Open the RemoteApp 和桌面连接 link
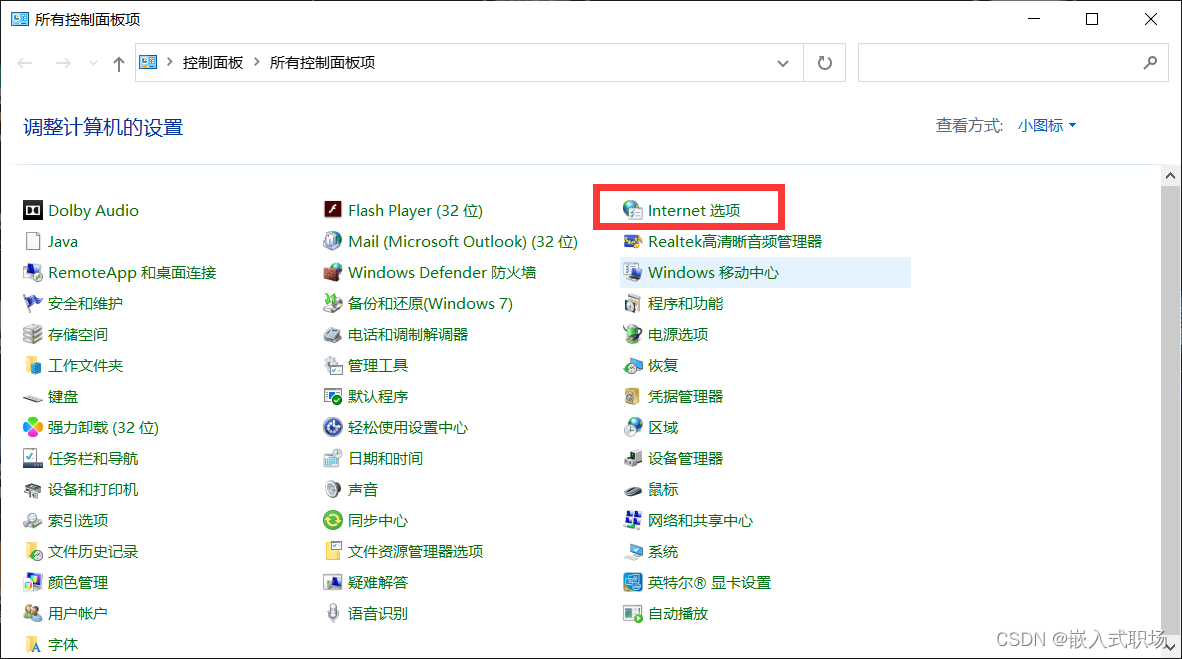This screenshot has width=1182, height=659. (x=132, y=272)
